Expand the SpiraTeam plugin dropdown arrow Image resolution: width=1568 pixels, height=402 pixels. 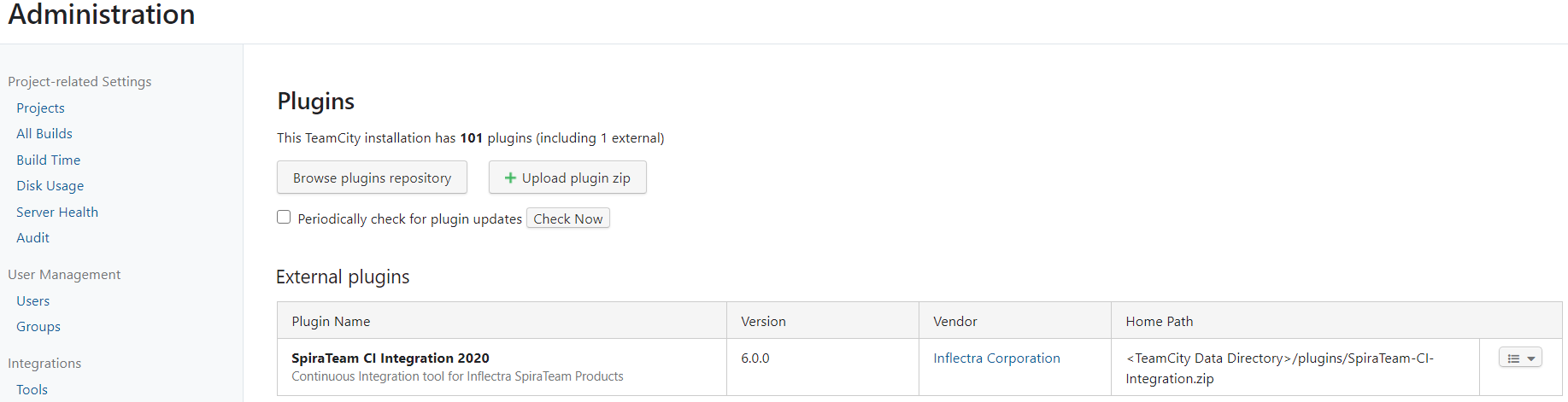click(x=1531, y=358)
